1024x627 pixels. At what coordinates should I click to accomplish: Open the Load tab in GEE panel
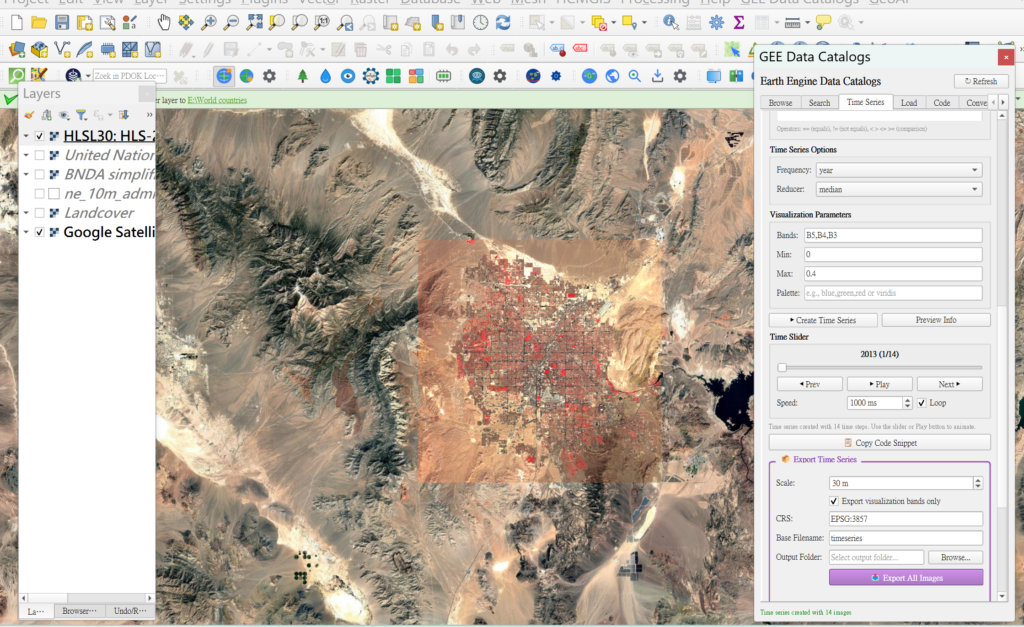(x=908, y=103)
